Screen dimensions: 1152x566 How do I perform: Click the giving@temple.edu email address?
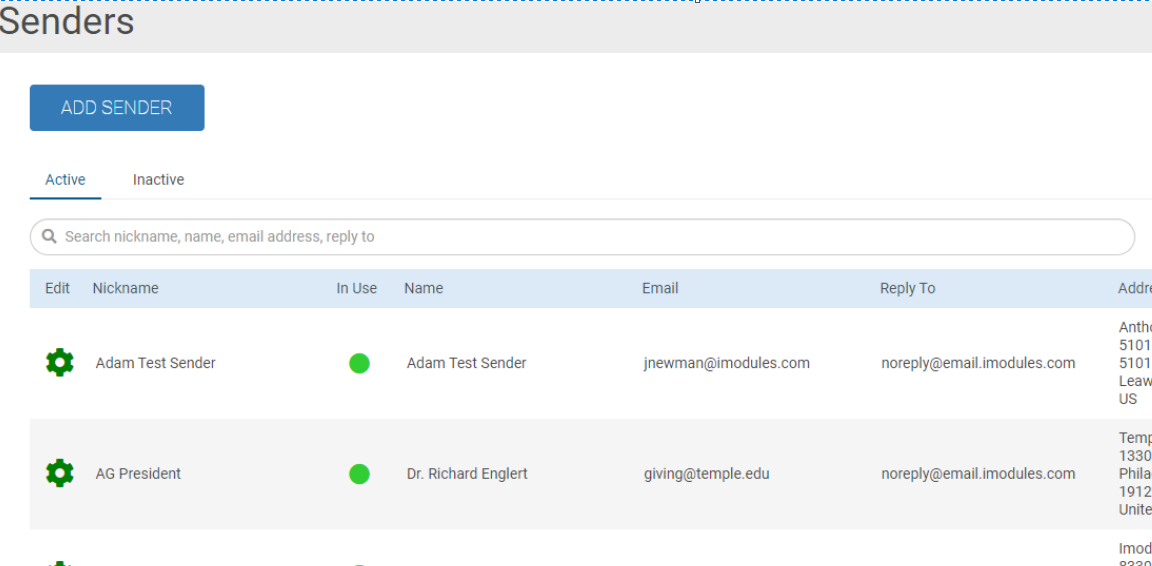click(x=706, y=474)
